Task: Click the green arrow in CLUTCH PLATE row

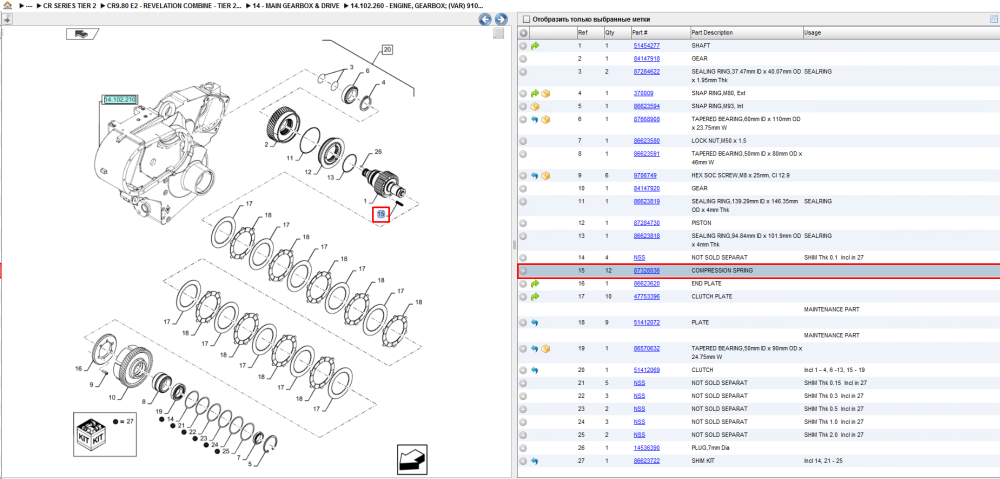Action: 534,297
